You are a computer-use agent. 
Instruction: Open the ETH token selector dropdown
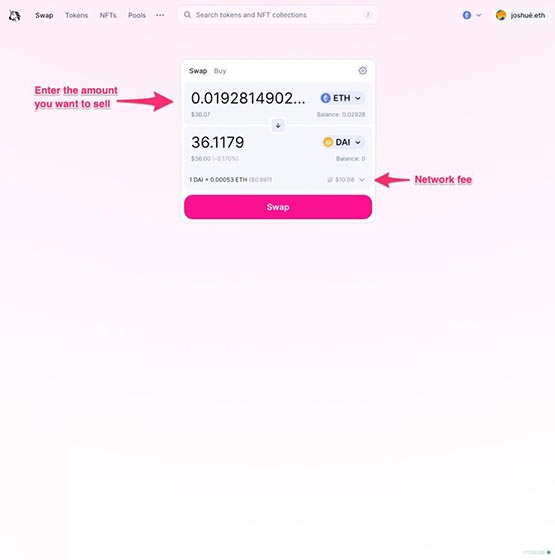[342, 98]
